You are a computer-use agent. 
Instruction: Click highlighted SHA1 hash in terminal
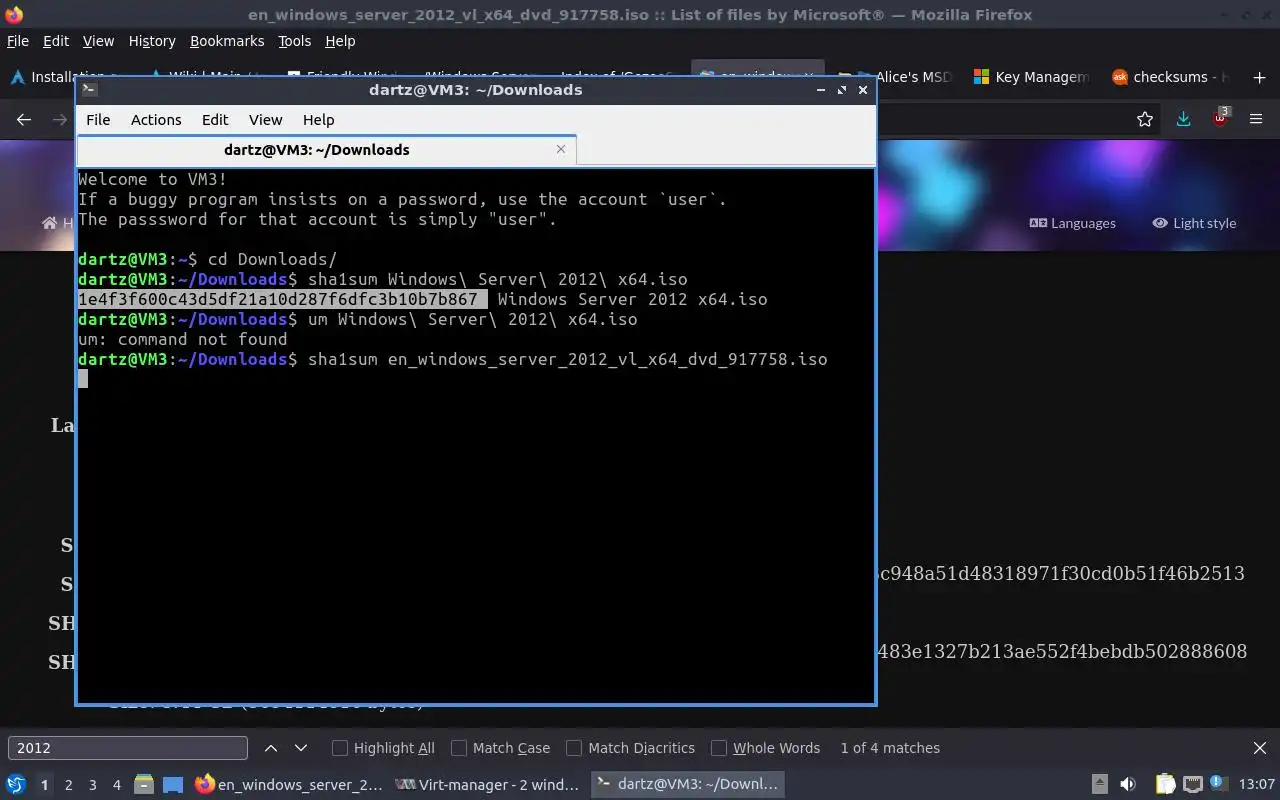[x=283, y=300]
